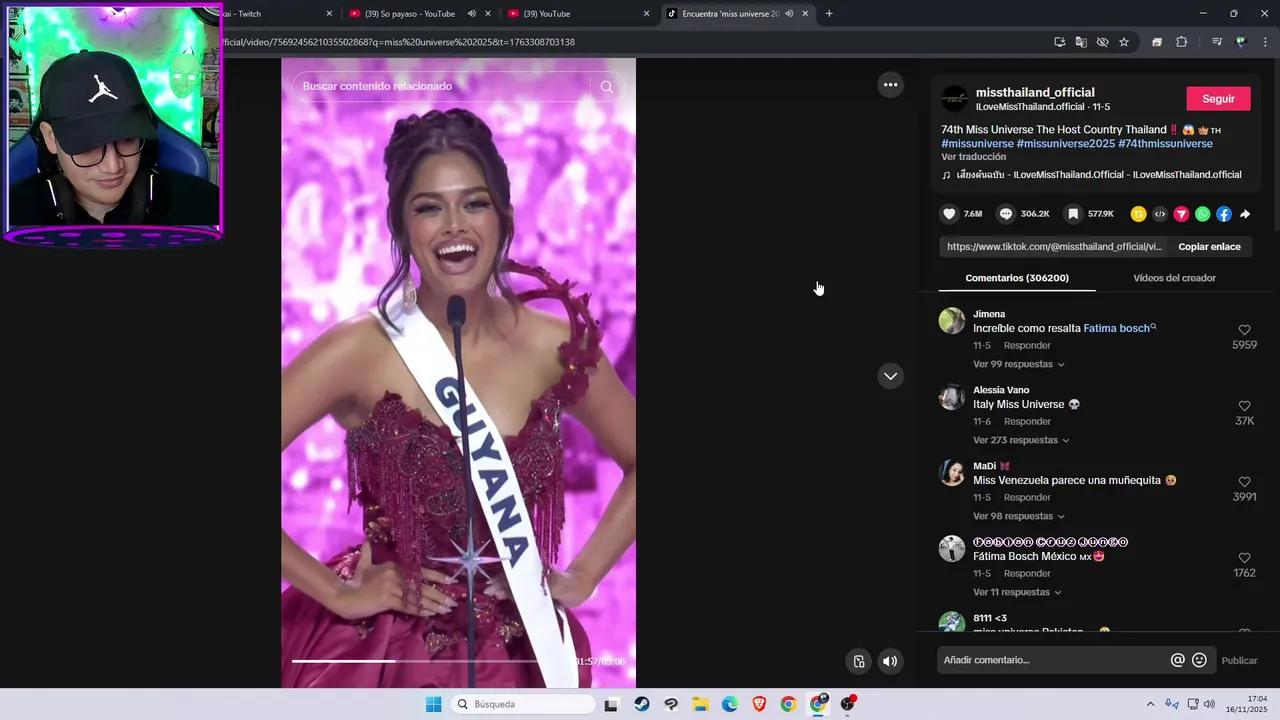The image size is (1280, 720).
Task: Like the Fátima Bosch México comment
Action: (x=1244, y=558)
